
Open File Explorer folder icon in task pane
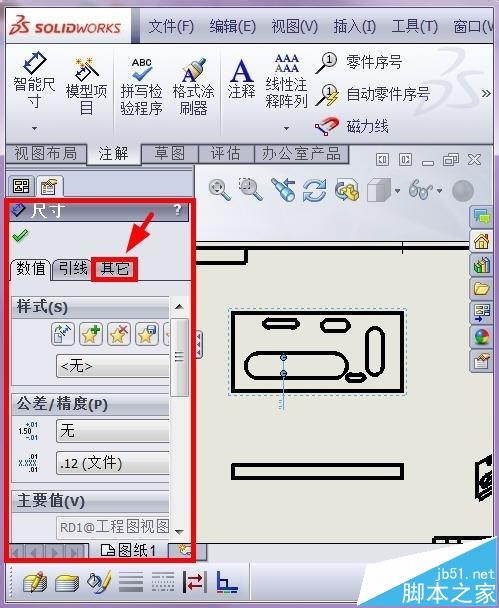point(481,289)
